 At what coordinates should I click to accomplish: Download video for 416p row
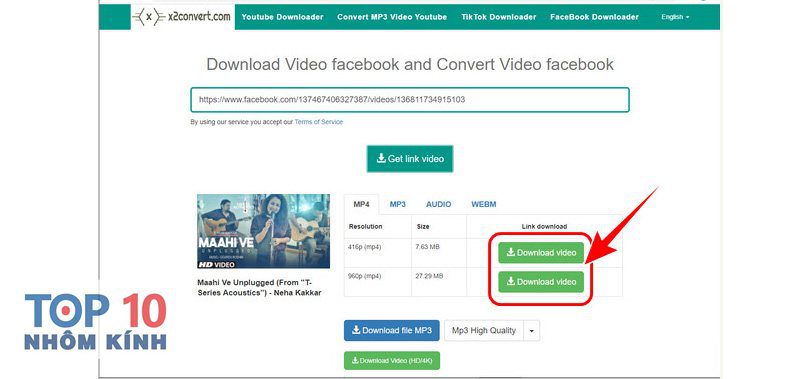click(541, 252)
